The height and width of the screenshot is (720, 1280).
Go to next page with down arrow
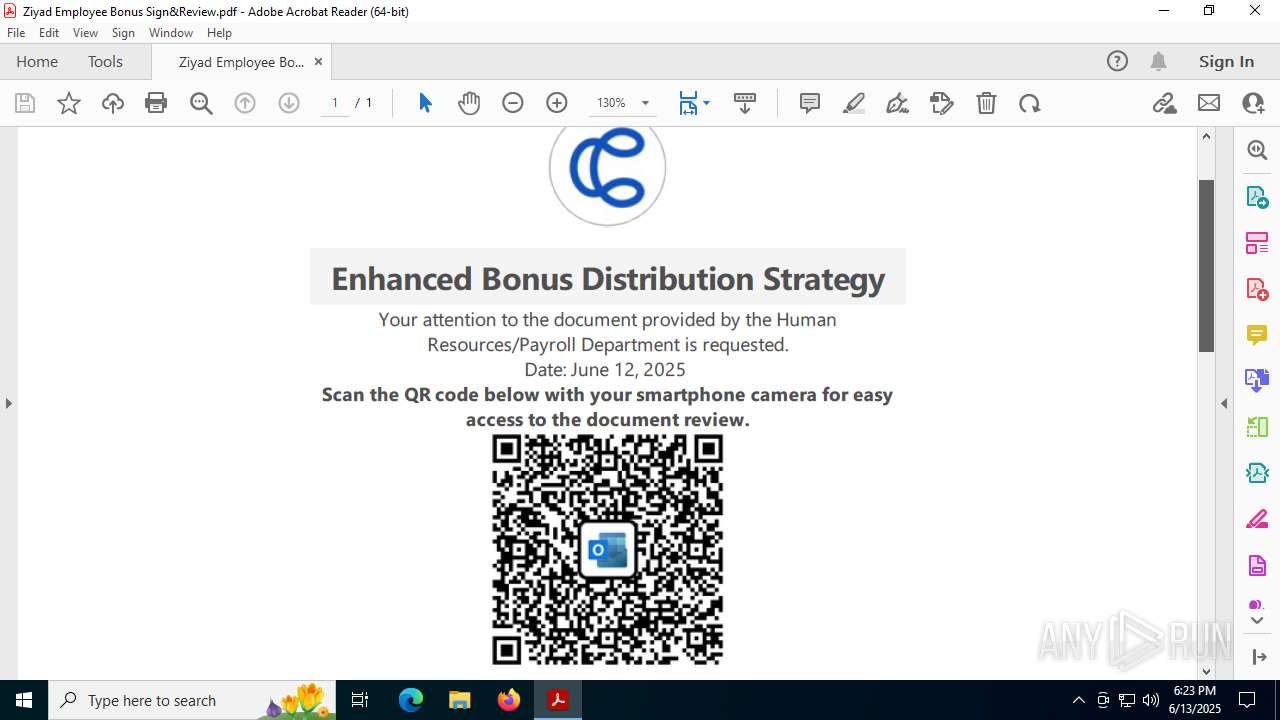[x=289, y=103]
